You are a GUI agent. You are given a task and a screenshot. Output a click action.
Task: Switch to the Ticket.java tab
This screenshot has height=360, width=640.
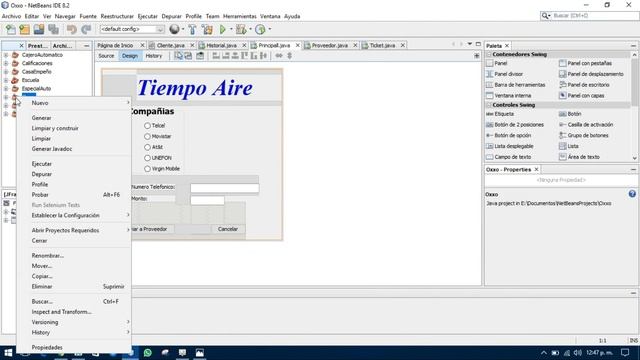click(x=382, y=45)
